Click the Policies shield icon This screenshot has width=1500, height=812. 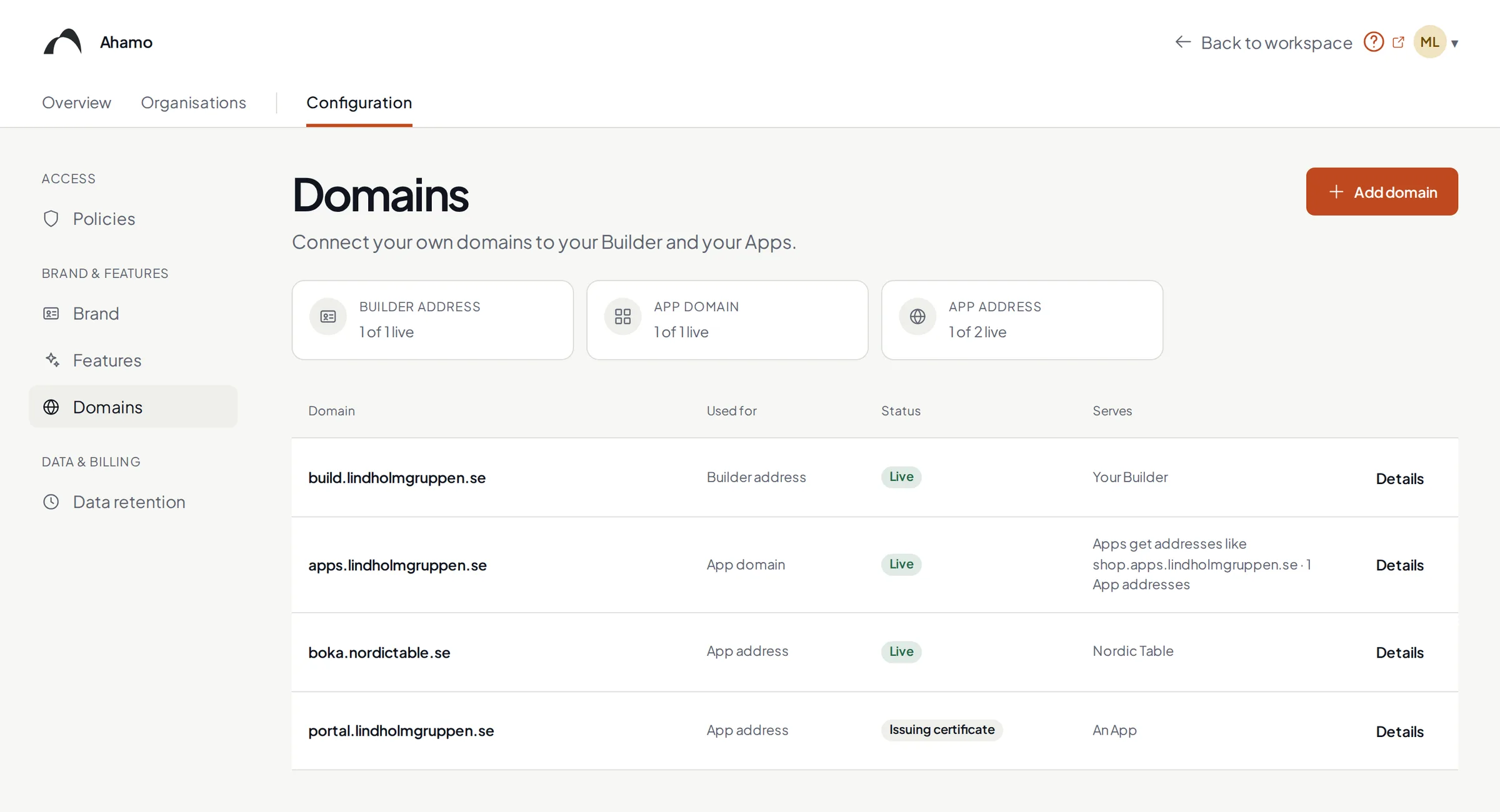point(51,219)
